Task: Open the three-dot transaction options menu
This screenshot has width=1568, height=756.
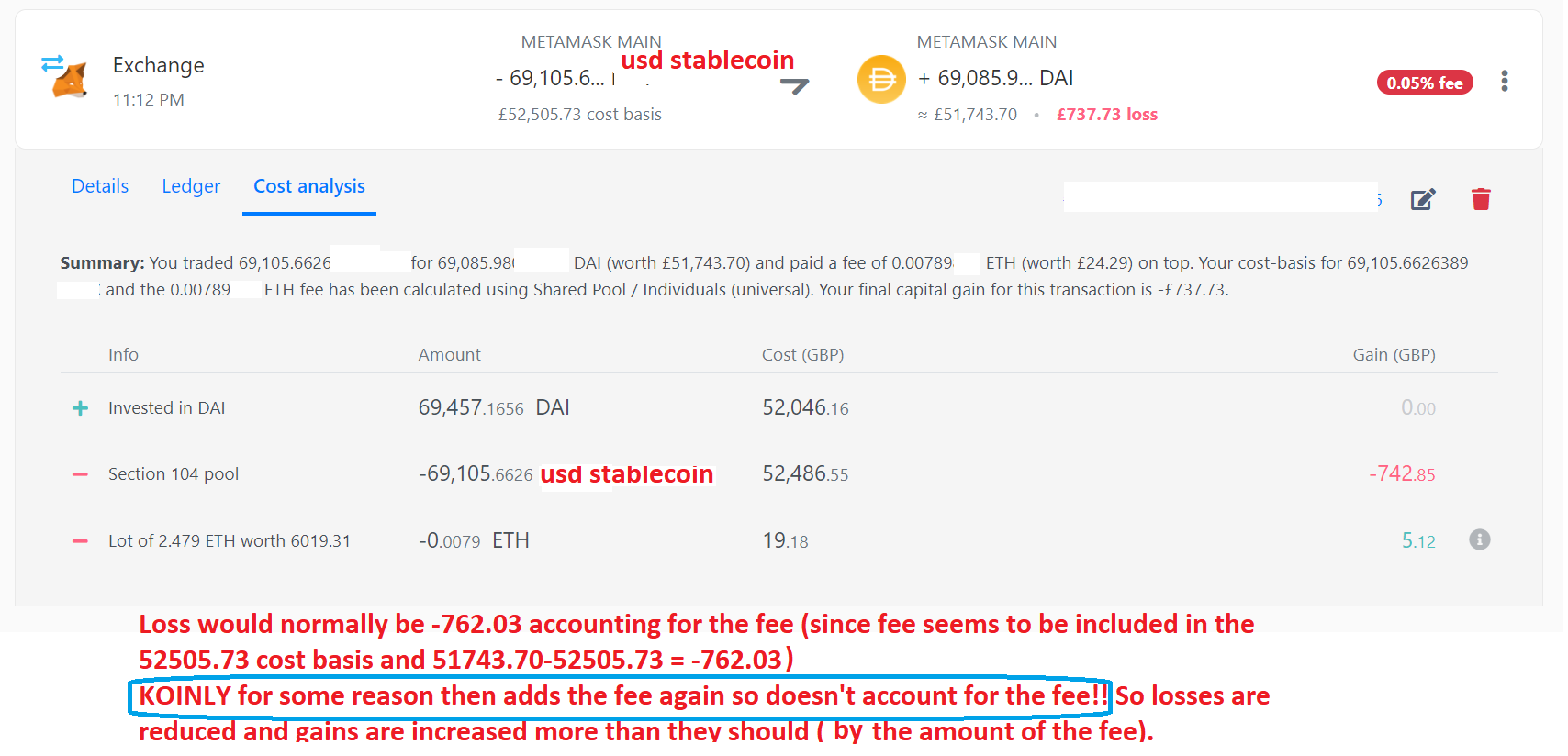Action: (1505, 81)
